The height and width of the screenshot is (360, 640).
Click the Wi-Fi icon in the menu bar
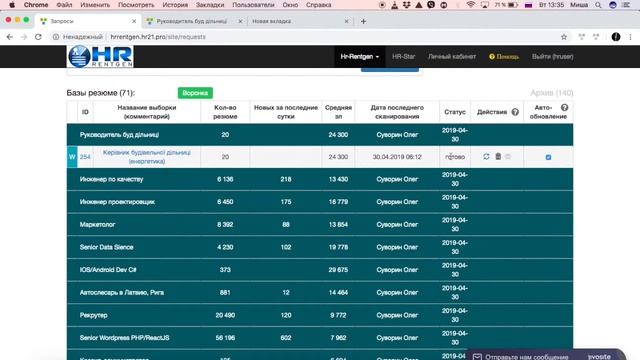[x=470, y=5]
